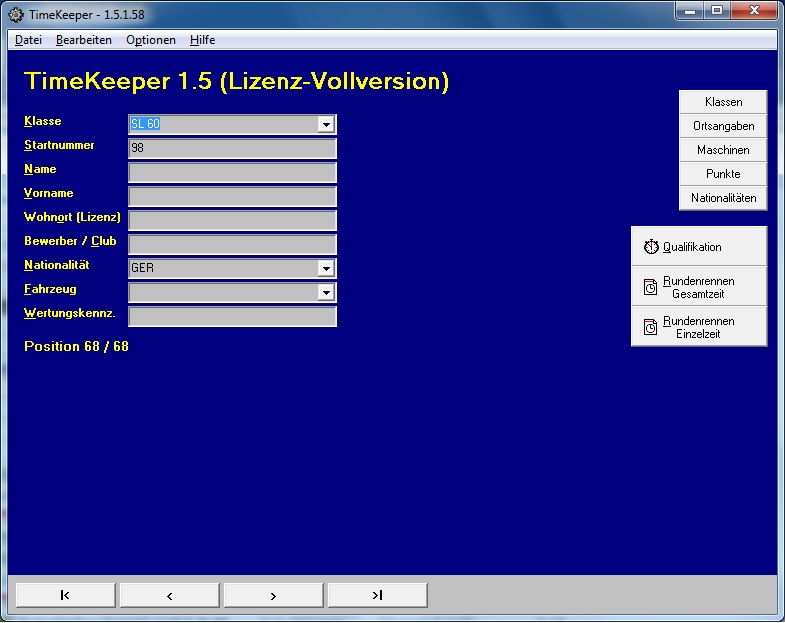
Task: Click the Maschinen button
Action: pyautogui.click(x=723, y=150)
